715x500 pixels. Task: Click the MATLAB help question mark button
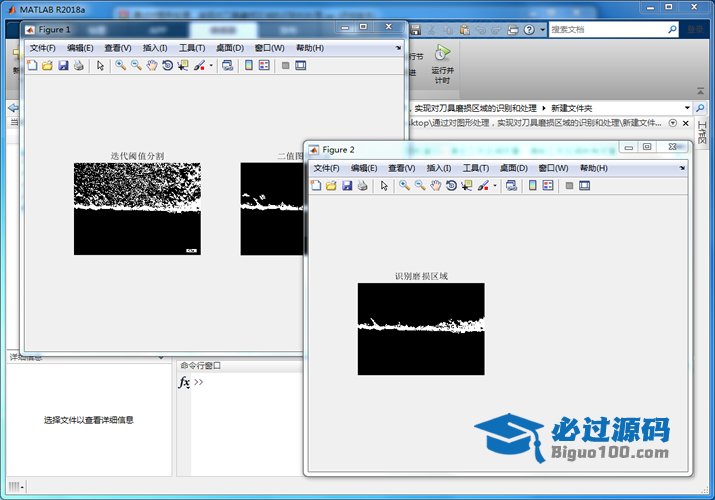529,30
